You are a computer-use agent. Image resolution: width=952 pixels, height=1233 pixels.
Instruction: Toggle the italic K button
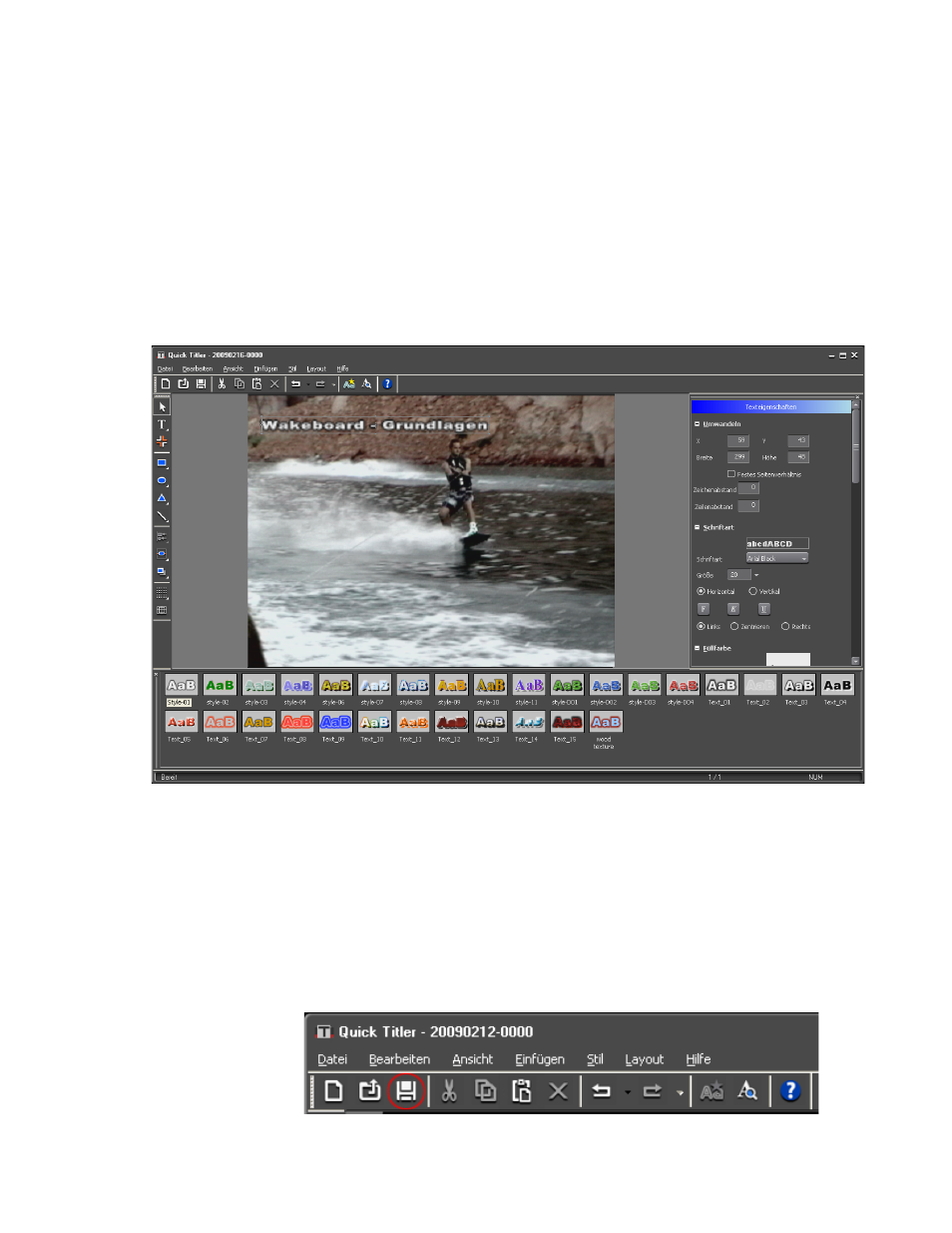point(732,608)
